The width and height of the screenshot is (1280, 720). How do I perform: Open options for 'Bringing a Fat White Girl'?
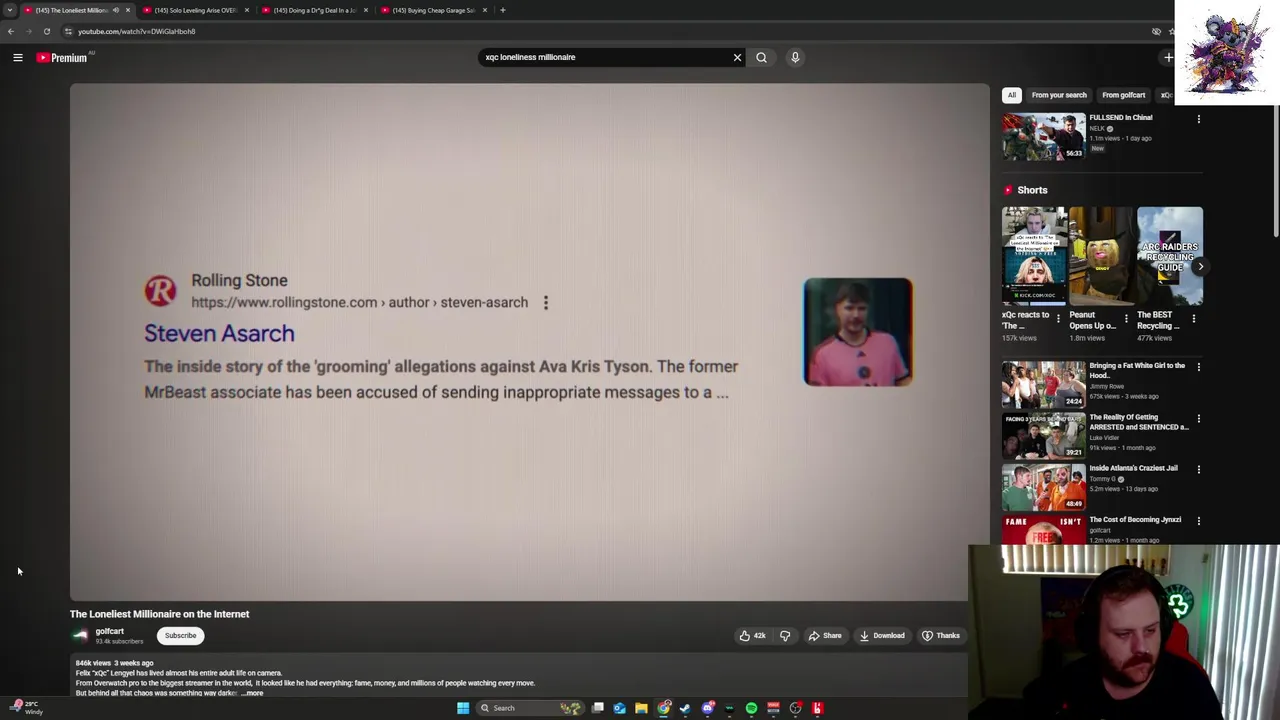(x=1199, y=367)
